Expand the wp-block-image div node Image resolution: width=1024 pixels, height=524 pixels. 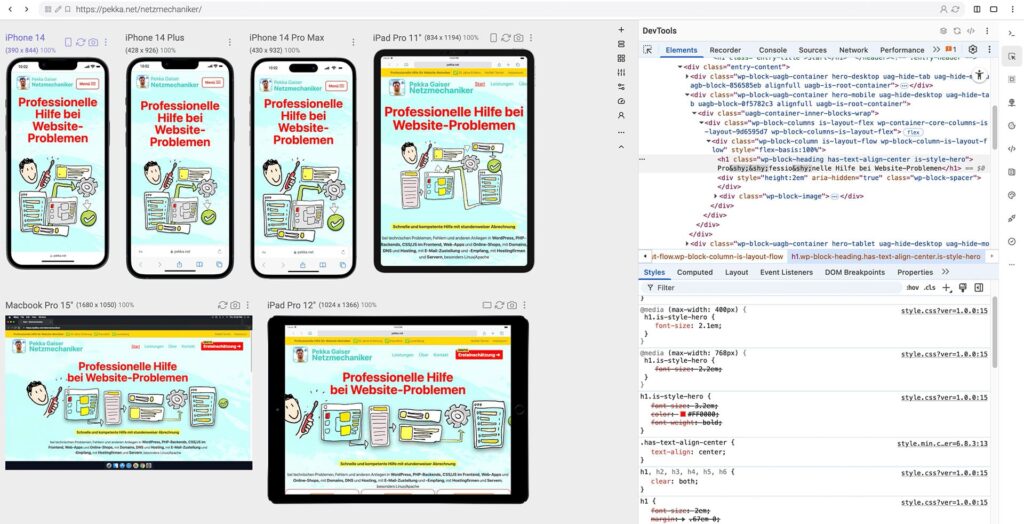coord(713,196)
